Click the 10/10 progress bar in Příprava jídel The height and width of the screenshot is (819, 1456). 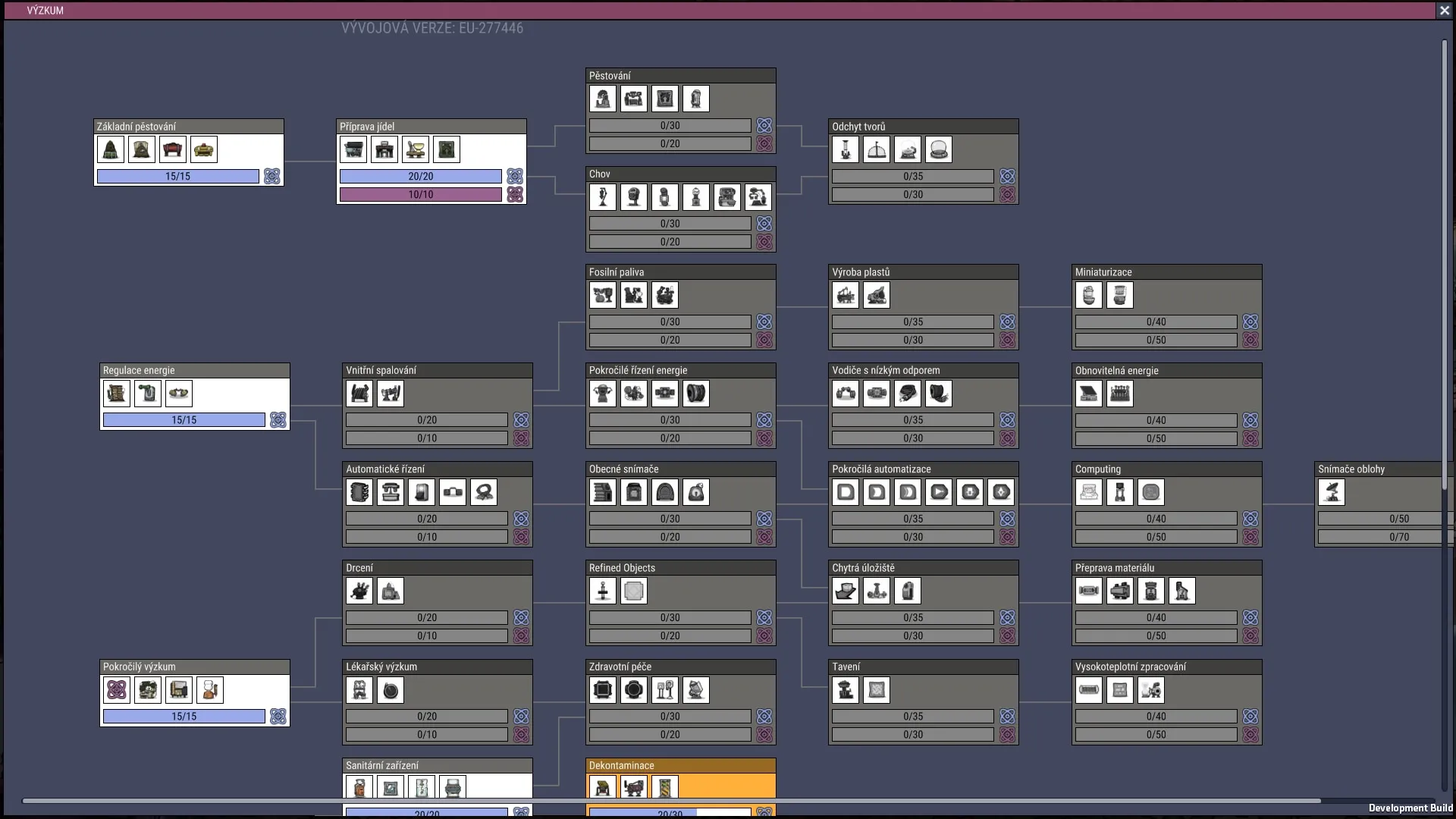pos(421,194)
